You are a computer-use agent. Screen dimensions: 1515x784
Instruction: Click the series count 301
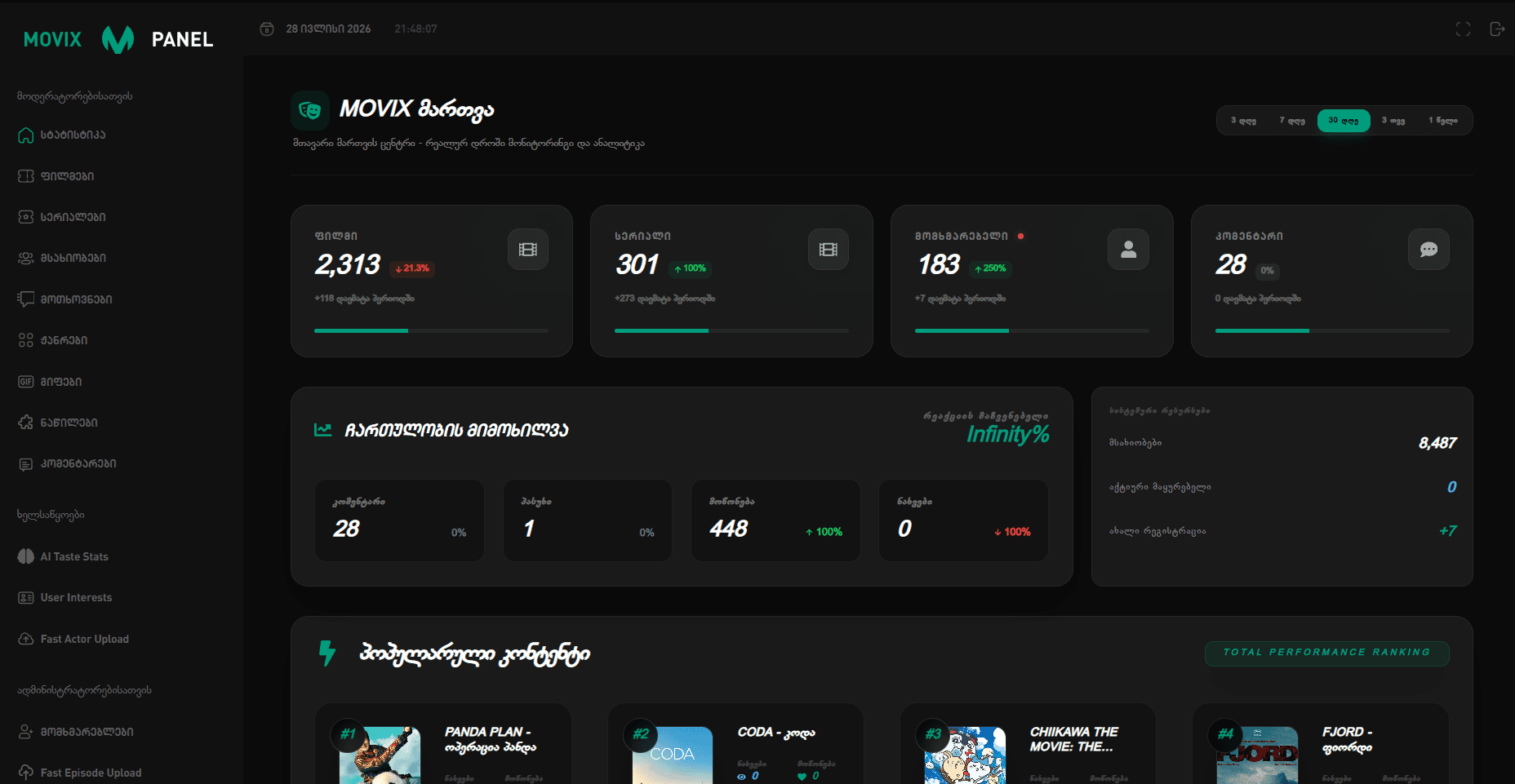tap(637, 264)
